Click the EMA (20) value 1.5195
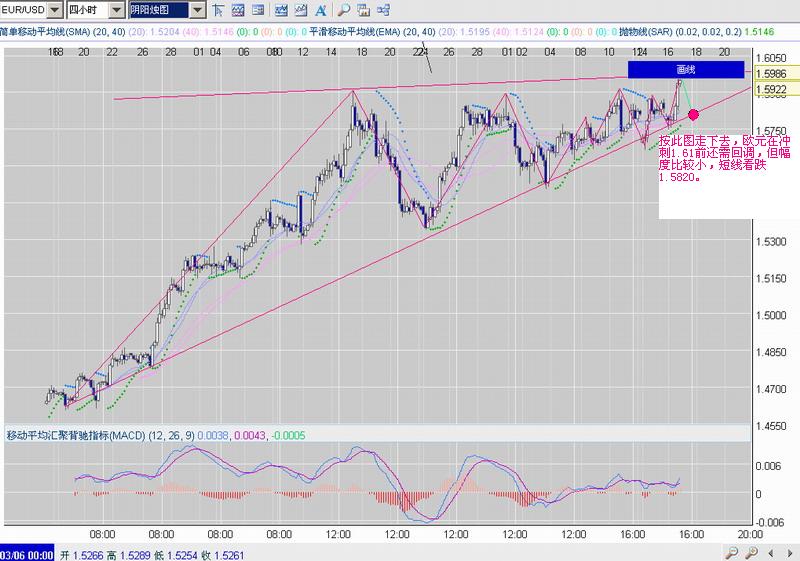The image size is (800, 561). (x=475, y=32)
